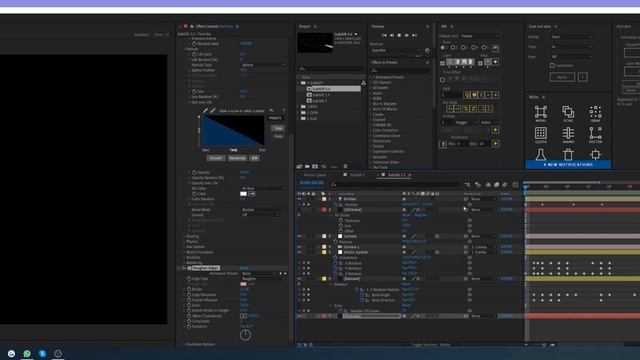Open the Preview panel menu icon
The height and width of the screenshot is (360, 640).
tap(427, 27)
